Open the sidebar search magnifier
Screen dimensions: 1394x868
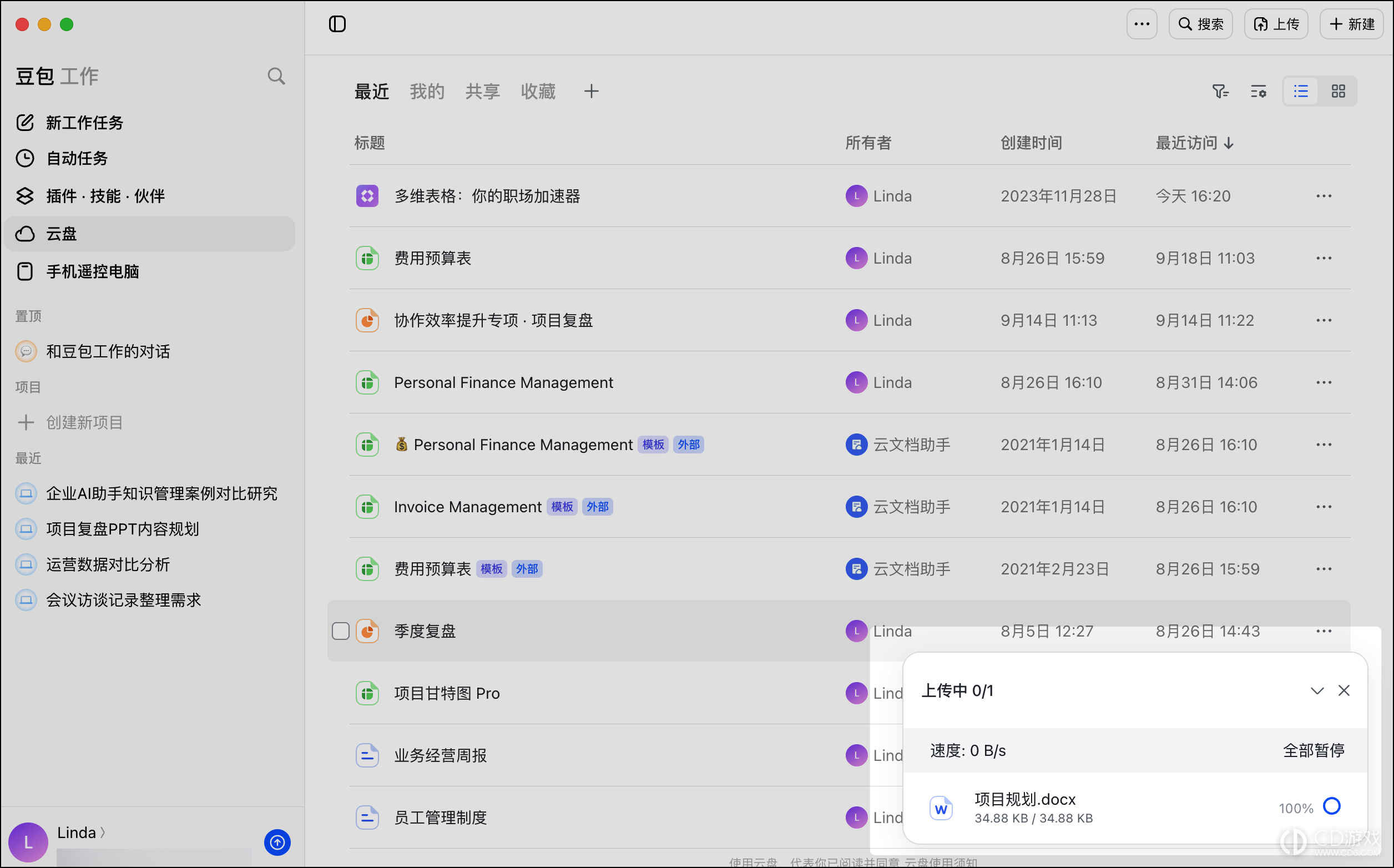click(x=276, y=77)
